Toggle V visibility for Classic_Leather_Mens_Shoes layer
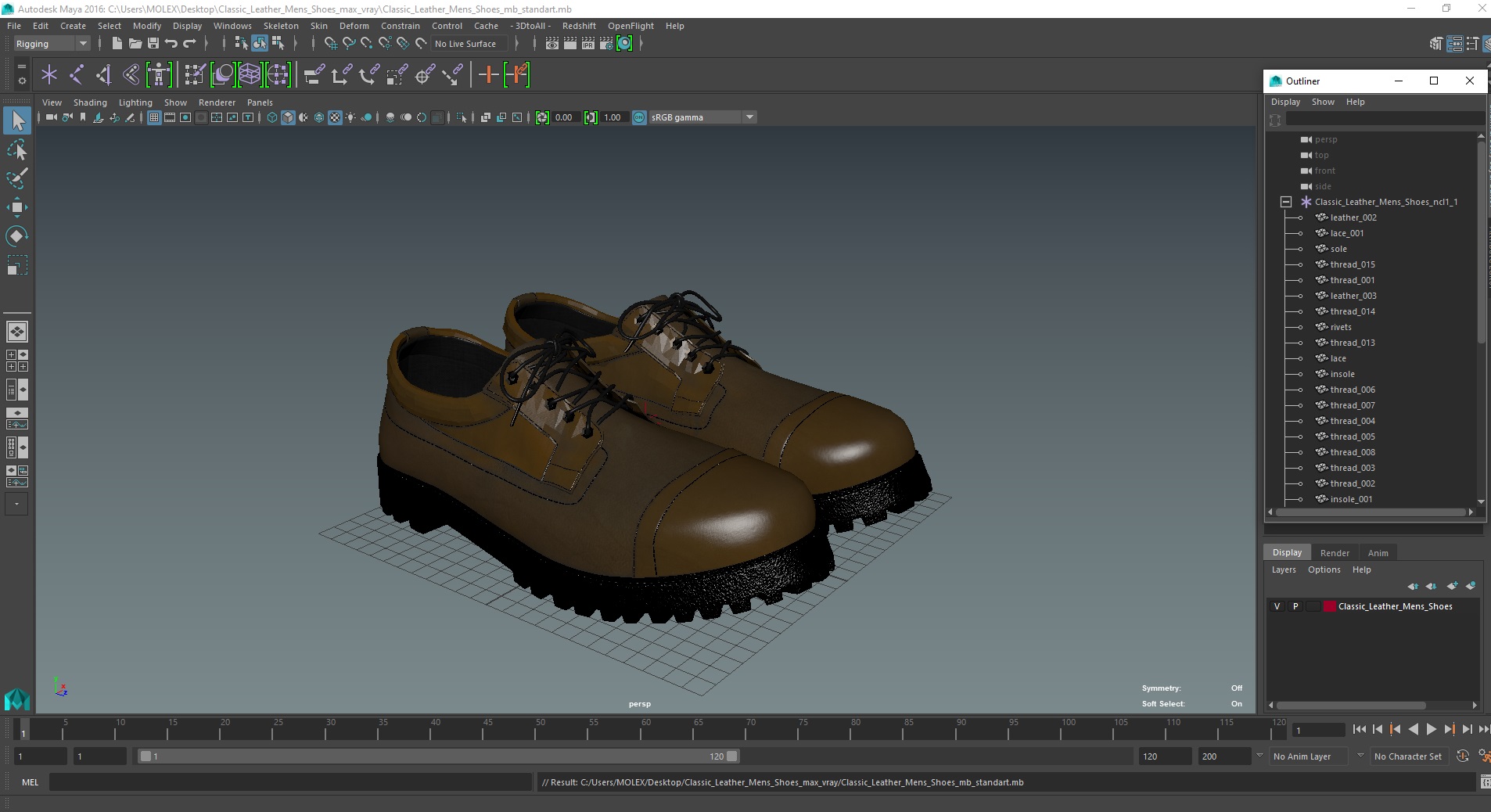The height and width of the screenshot is (812, 1491). [1277, 606]
